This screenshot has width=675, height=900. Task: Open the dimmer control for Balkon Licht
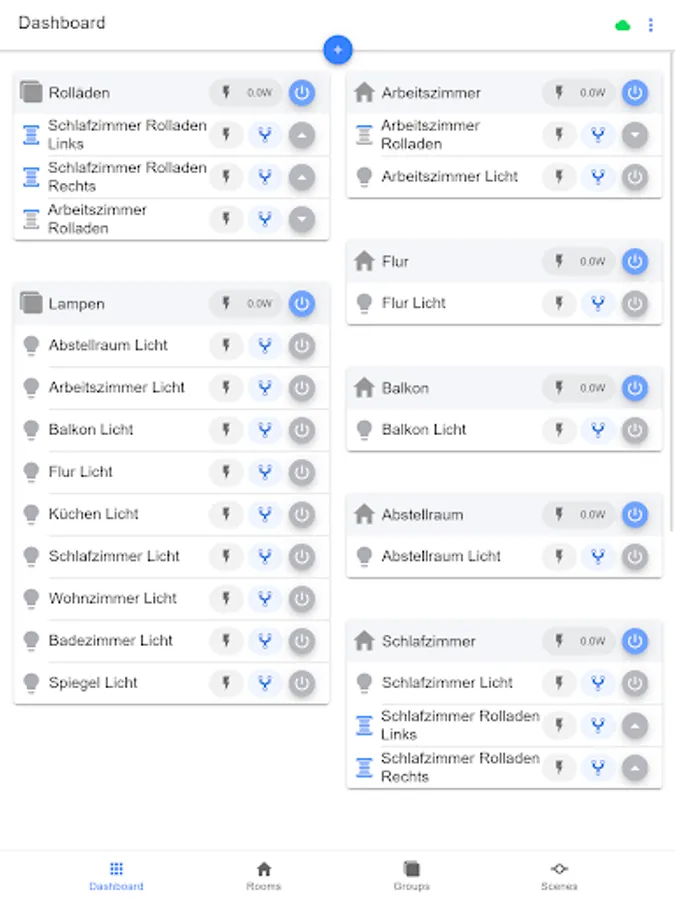tap(597, 430)
